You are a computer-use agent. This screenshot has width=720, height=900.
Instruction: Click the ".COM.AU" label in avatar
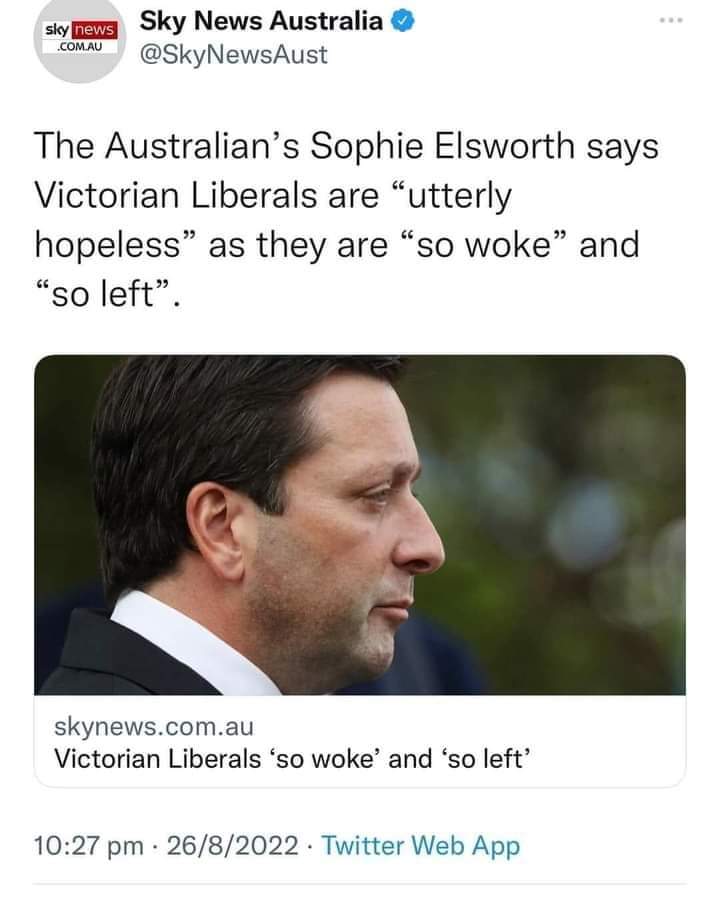[x=80, y=46]
